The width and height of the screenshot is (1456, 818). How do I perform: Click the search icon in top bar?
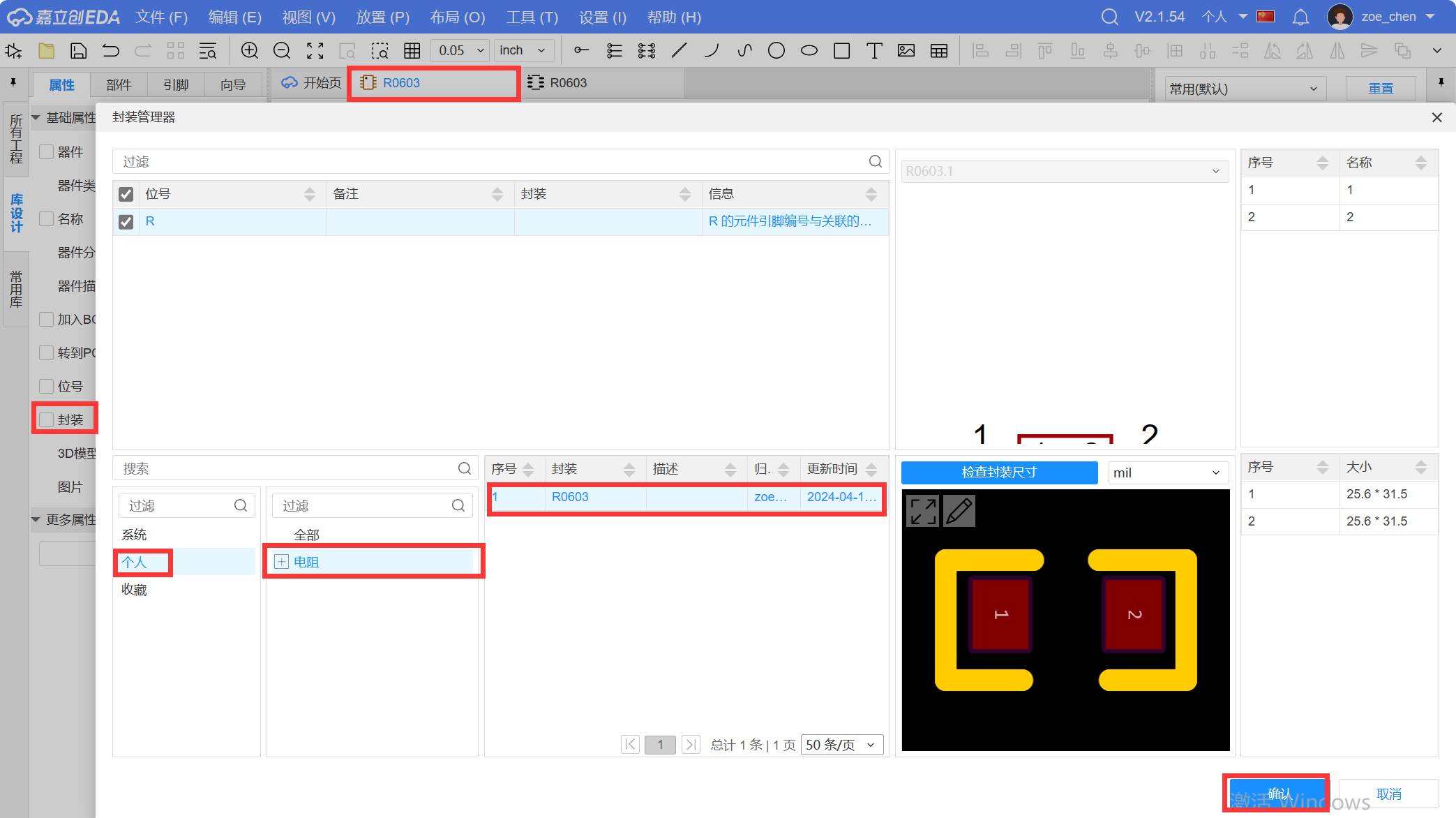[x=1110, y=17]
